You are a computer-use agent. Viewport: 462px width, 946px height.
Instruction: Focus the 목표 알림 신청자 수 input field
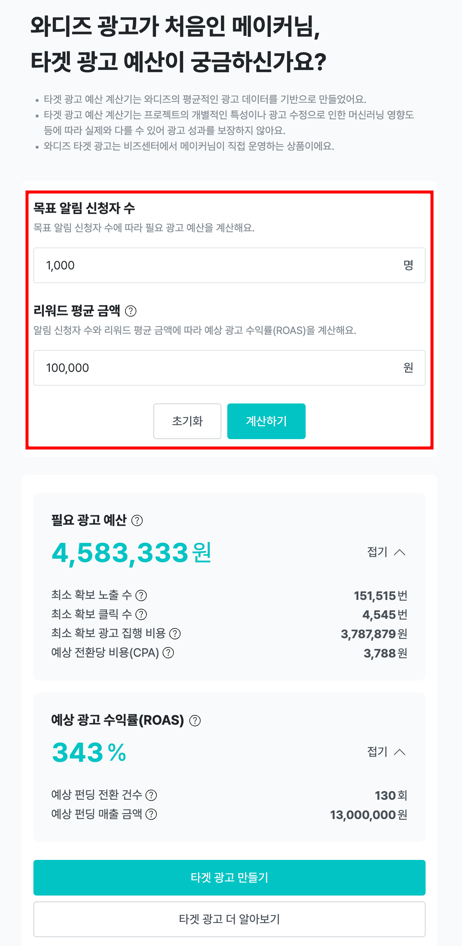(x=229, y=265)
